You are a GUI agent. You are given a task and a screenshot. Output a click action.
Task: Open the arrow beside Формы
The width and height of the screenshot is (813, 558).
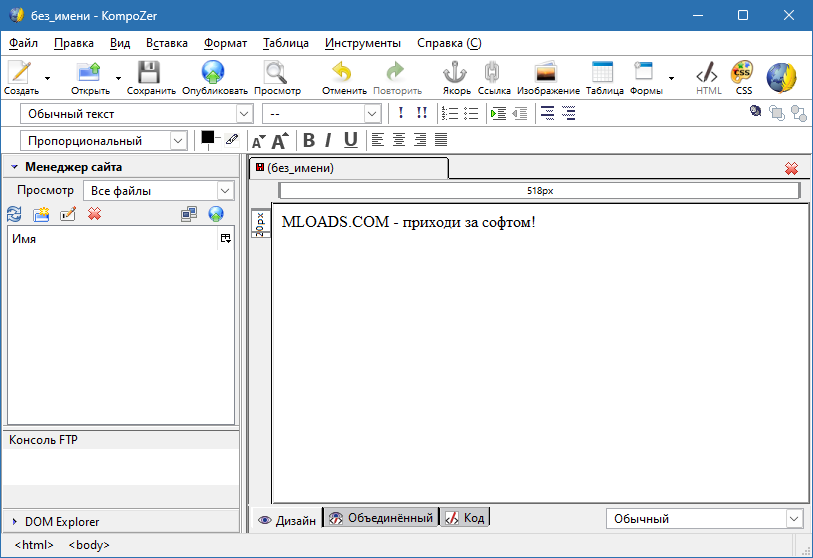pyautogui.click(x=671, y=78)
